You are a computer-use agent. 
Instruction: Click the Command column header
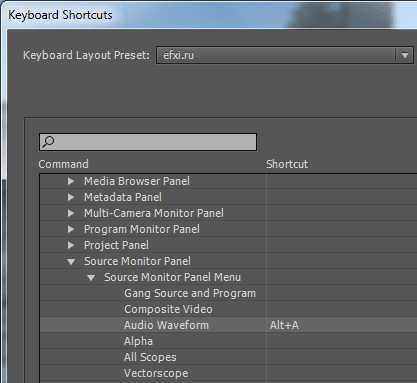[x=63, y=164]
